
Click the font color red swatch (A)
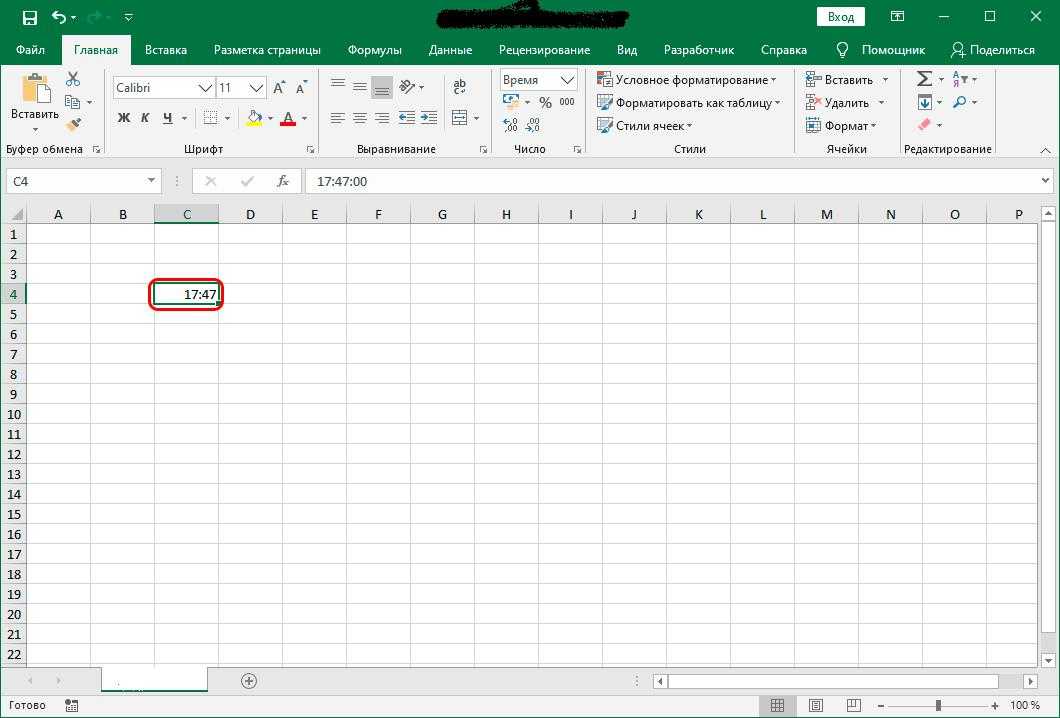pyautogui.click(x=288, y=118)
